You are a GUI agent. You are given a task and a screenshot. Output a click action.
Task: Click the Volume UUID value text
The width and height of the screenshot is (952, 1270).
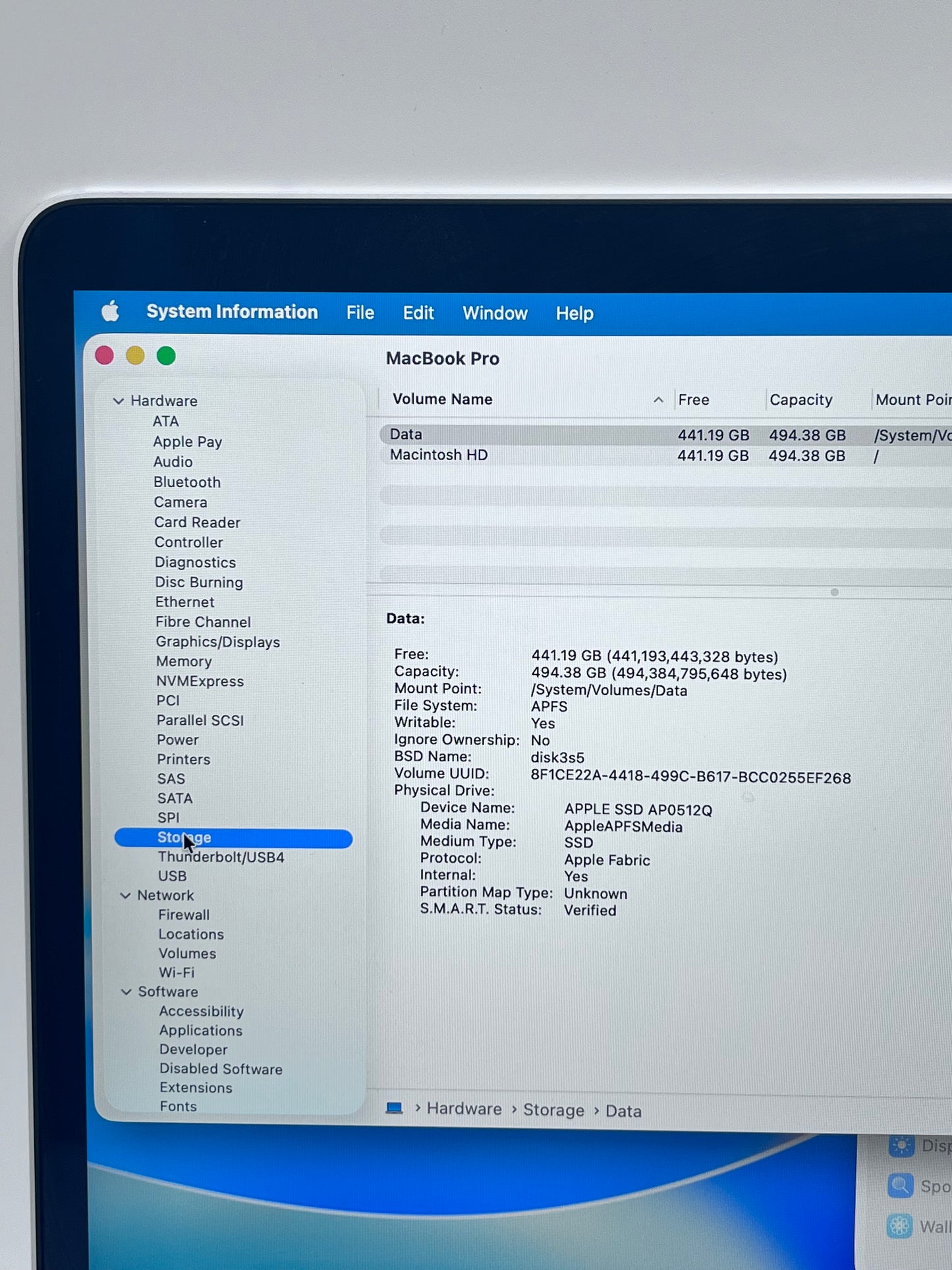pyautogui.click(x=691, y=777)
